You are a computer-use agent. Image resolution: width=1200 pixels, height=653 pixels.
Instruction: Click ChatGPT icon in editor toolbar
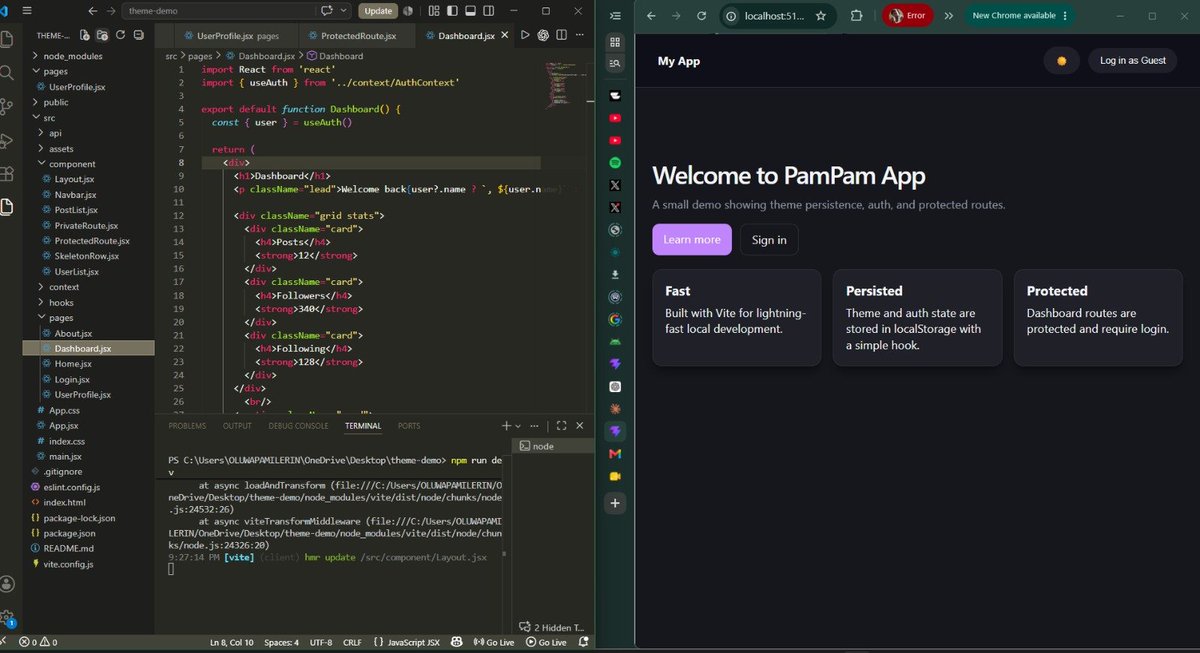tap(543, 35)
